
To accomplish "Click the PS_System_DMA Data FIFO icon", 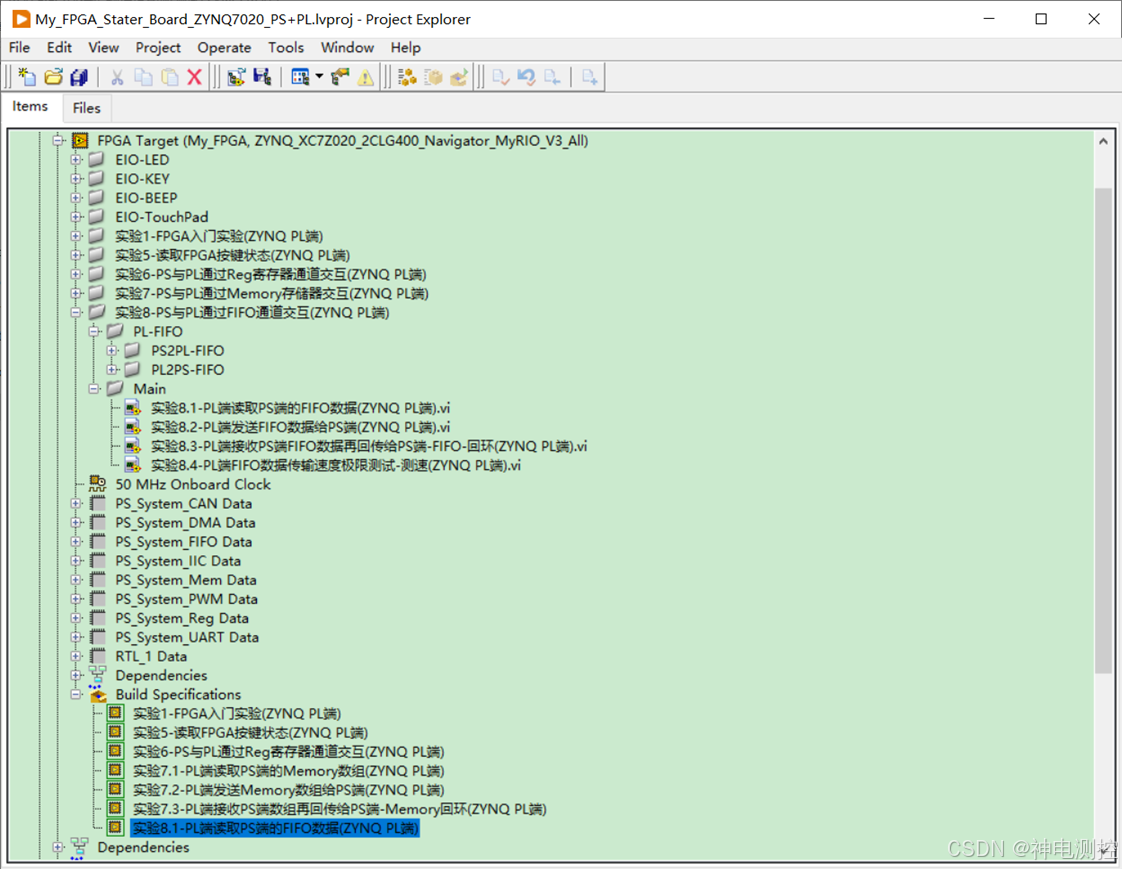I will [x=98, y=523].
